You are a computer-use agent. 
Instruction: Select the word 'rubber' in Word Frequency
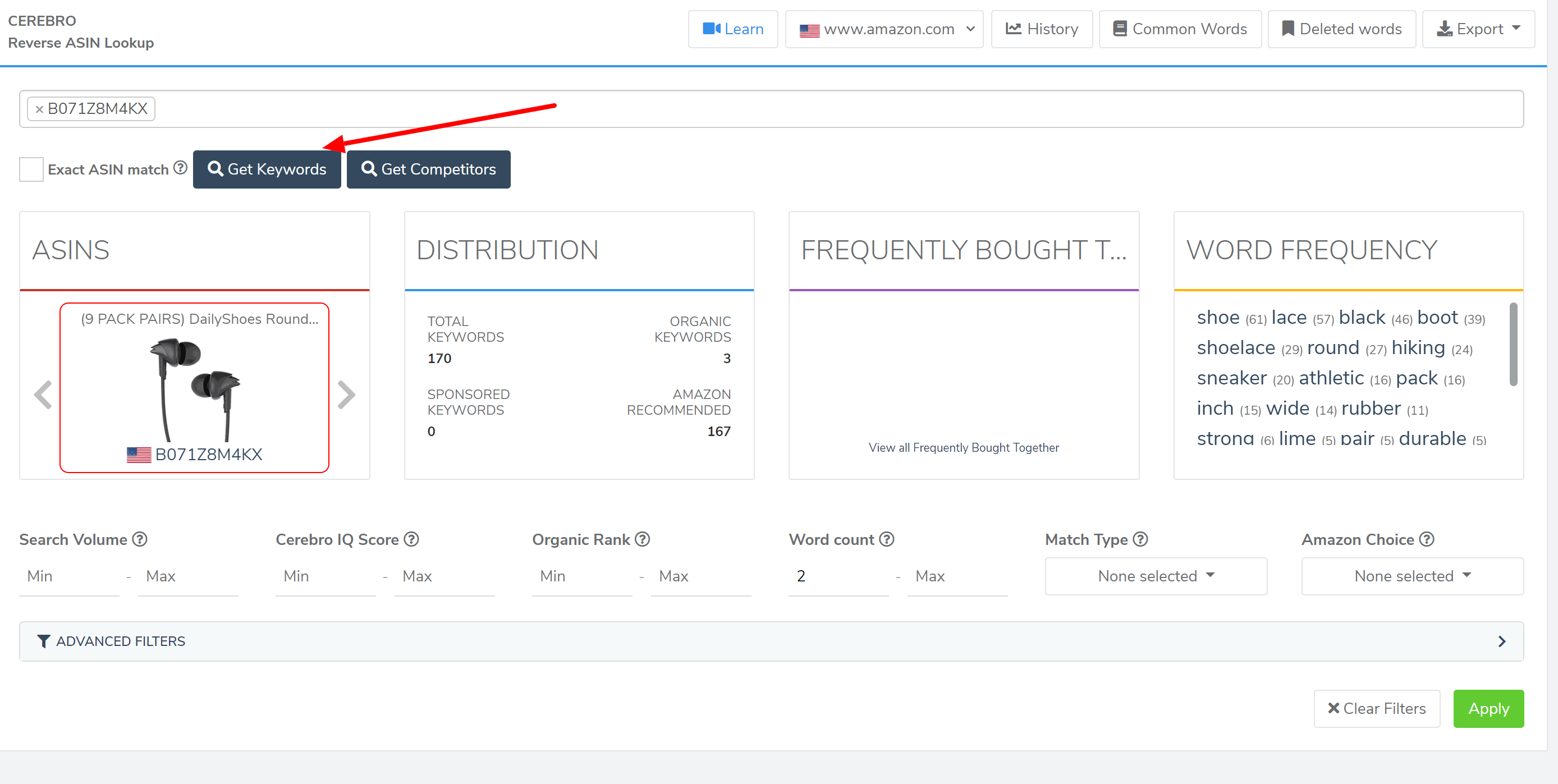pyautogui.click(x=1371, y=409)
